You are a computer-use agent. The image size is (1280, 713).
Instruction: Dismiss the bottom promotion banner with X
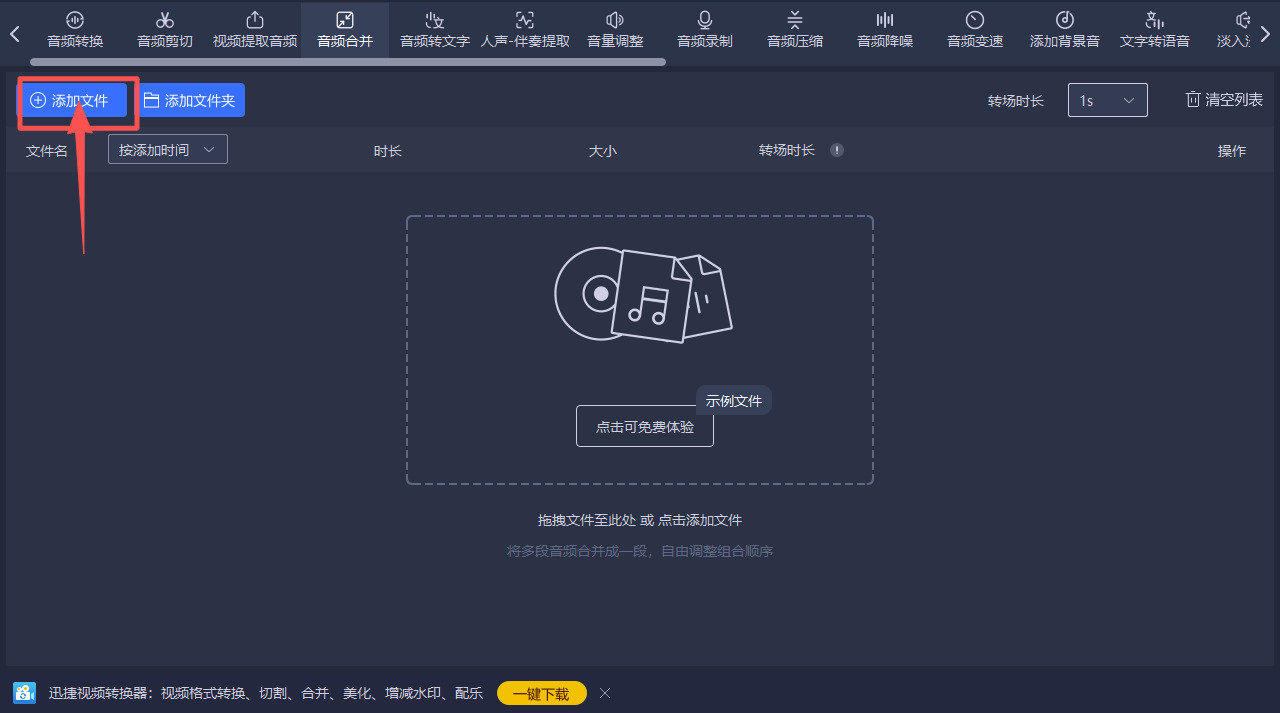click(604, 692)
